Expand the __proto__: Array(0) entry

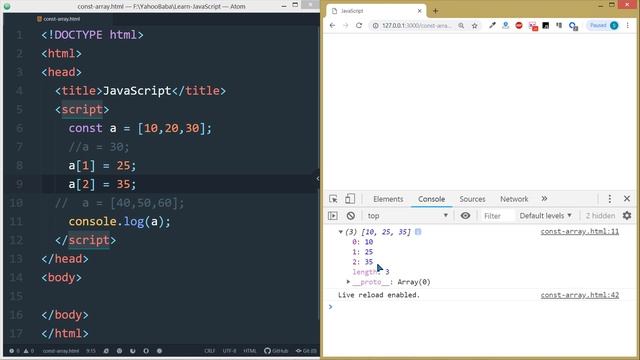(x=348, y=282)
